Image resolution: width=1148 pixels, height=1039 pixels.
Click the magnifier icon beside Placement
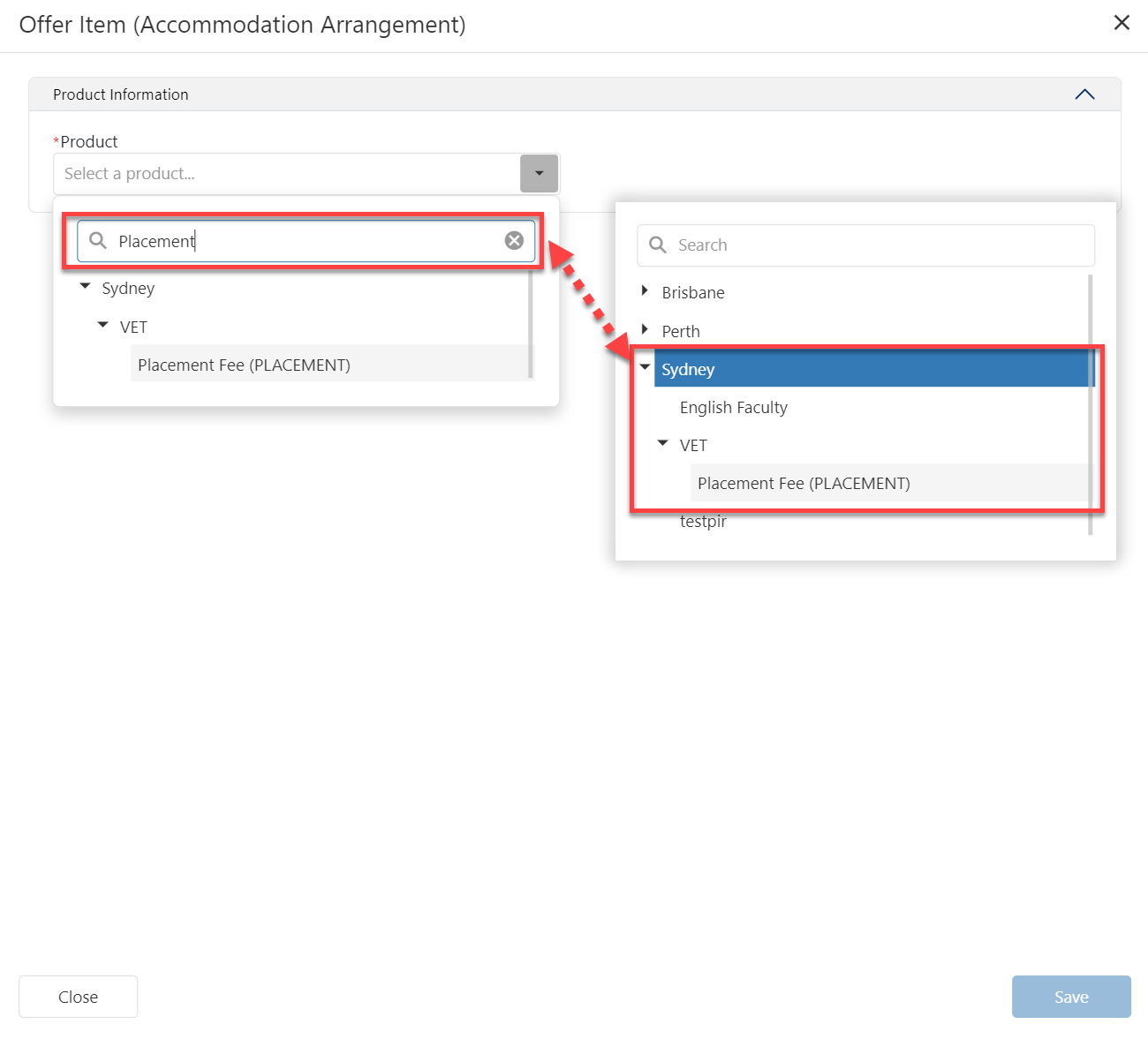98,241
